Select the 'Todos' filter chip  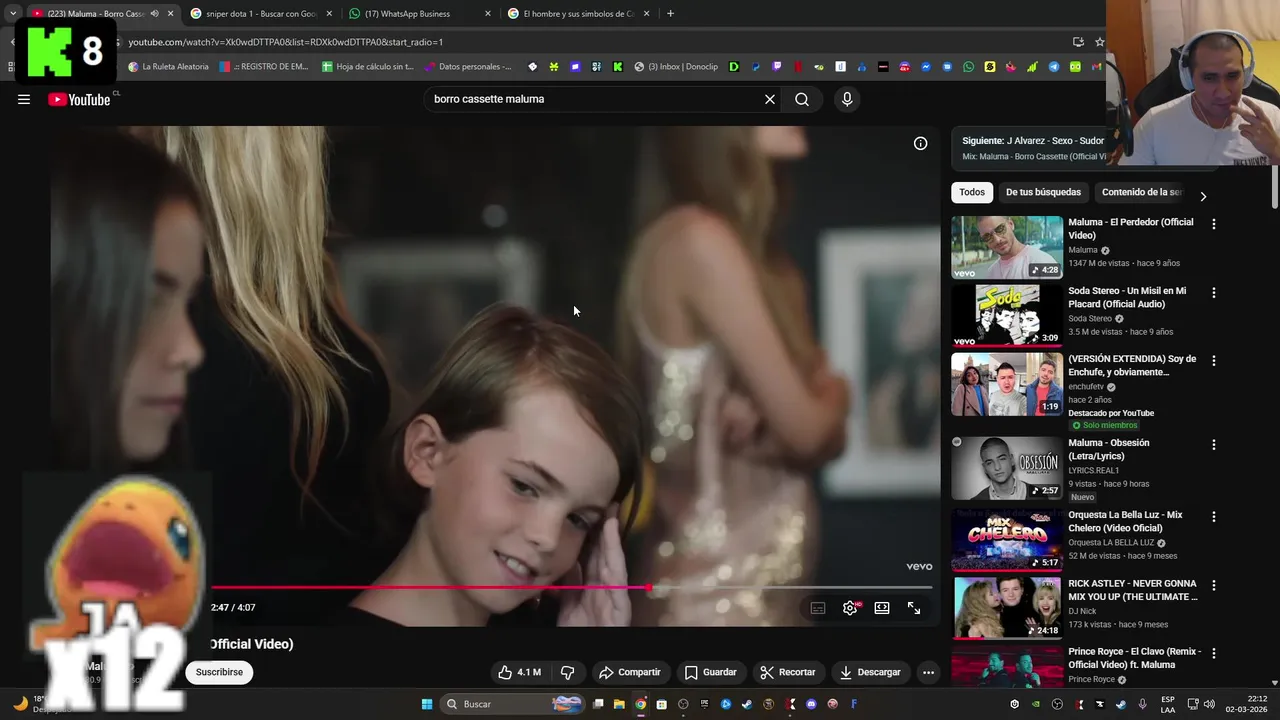(x=972, y=192)
